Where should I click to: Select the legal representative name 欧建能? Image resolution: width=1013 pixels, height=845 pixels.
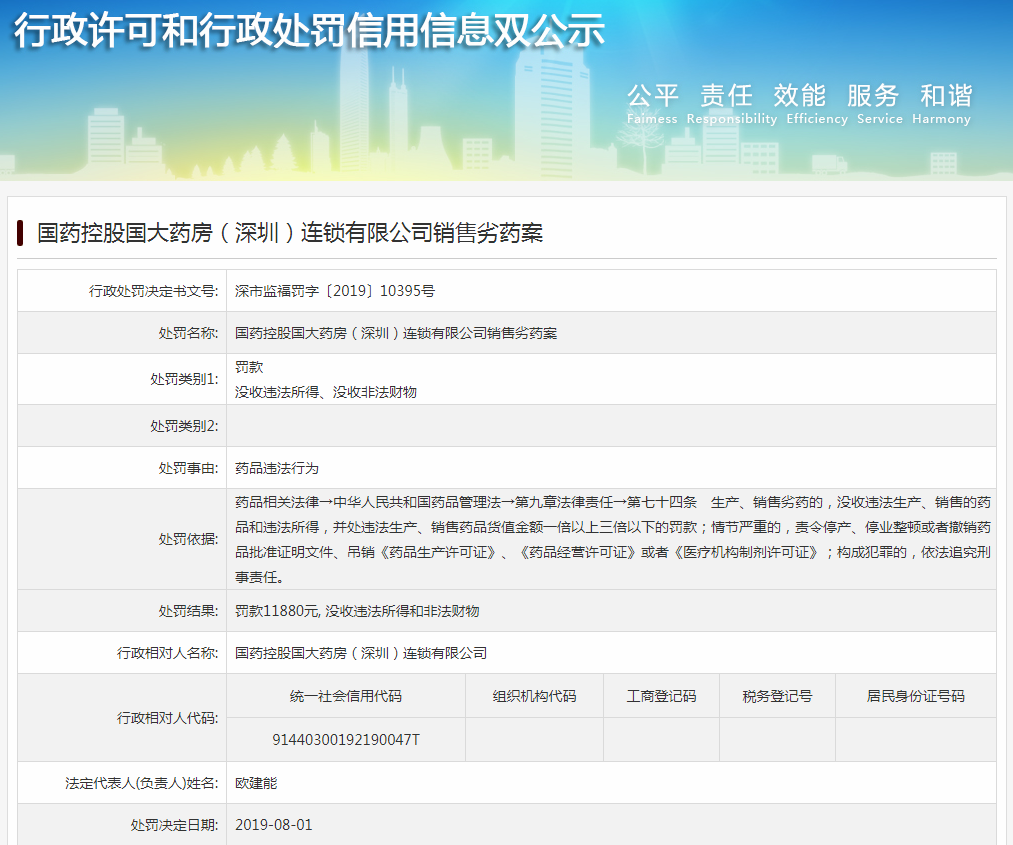coord(256,783)
